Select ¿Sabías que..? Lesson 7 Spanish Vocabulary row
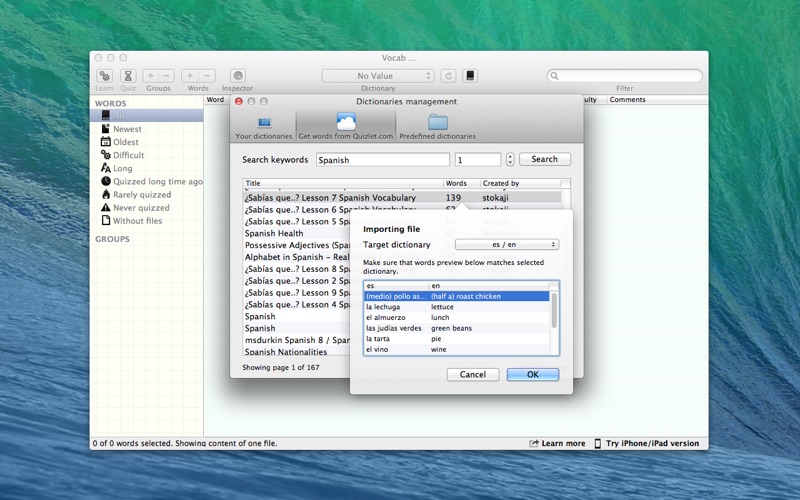 (x=402, y=197)
